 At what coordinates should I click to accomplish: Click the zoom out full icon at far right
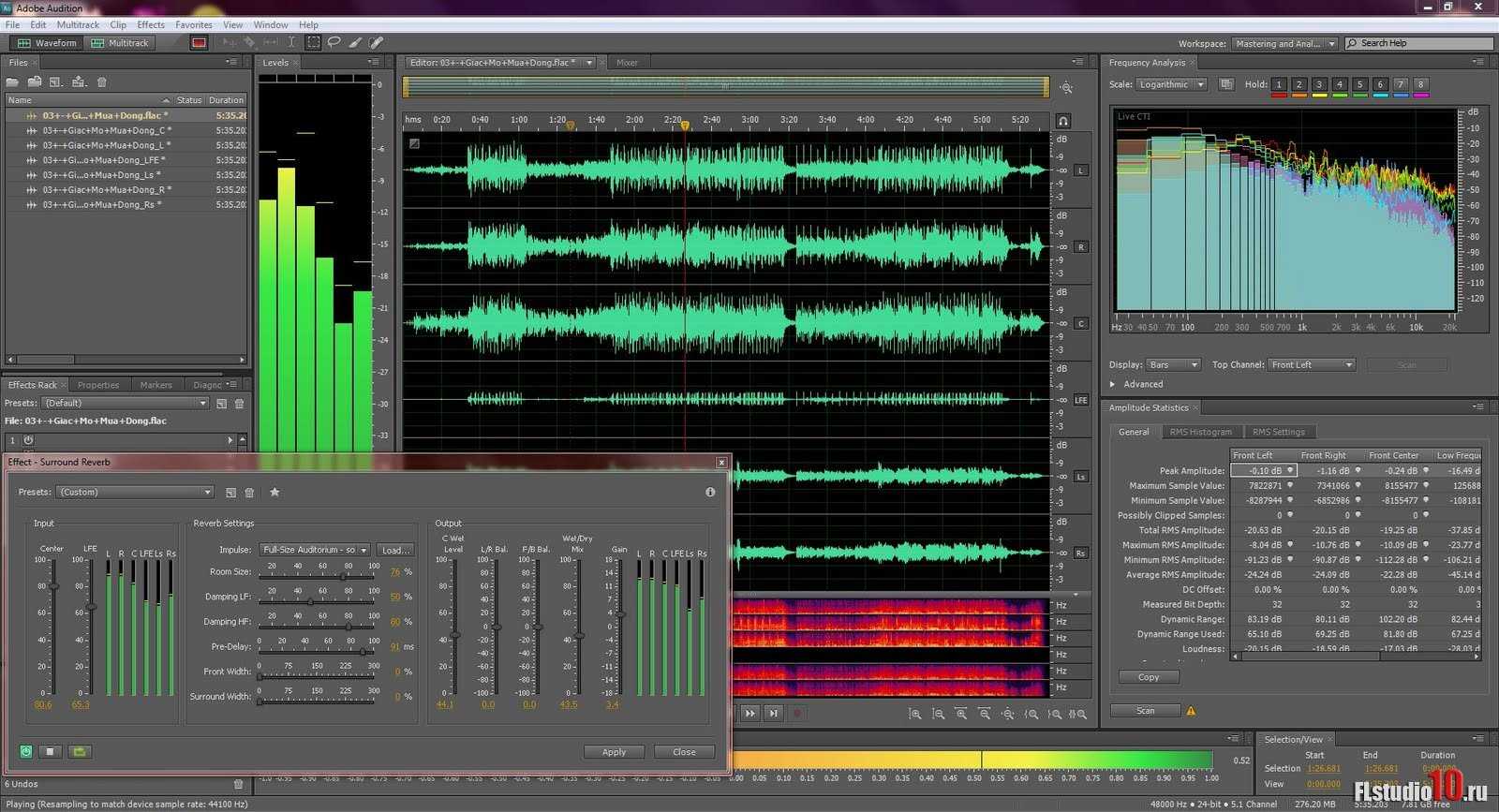[x=1078, y=714]
